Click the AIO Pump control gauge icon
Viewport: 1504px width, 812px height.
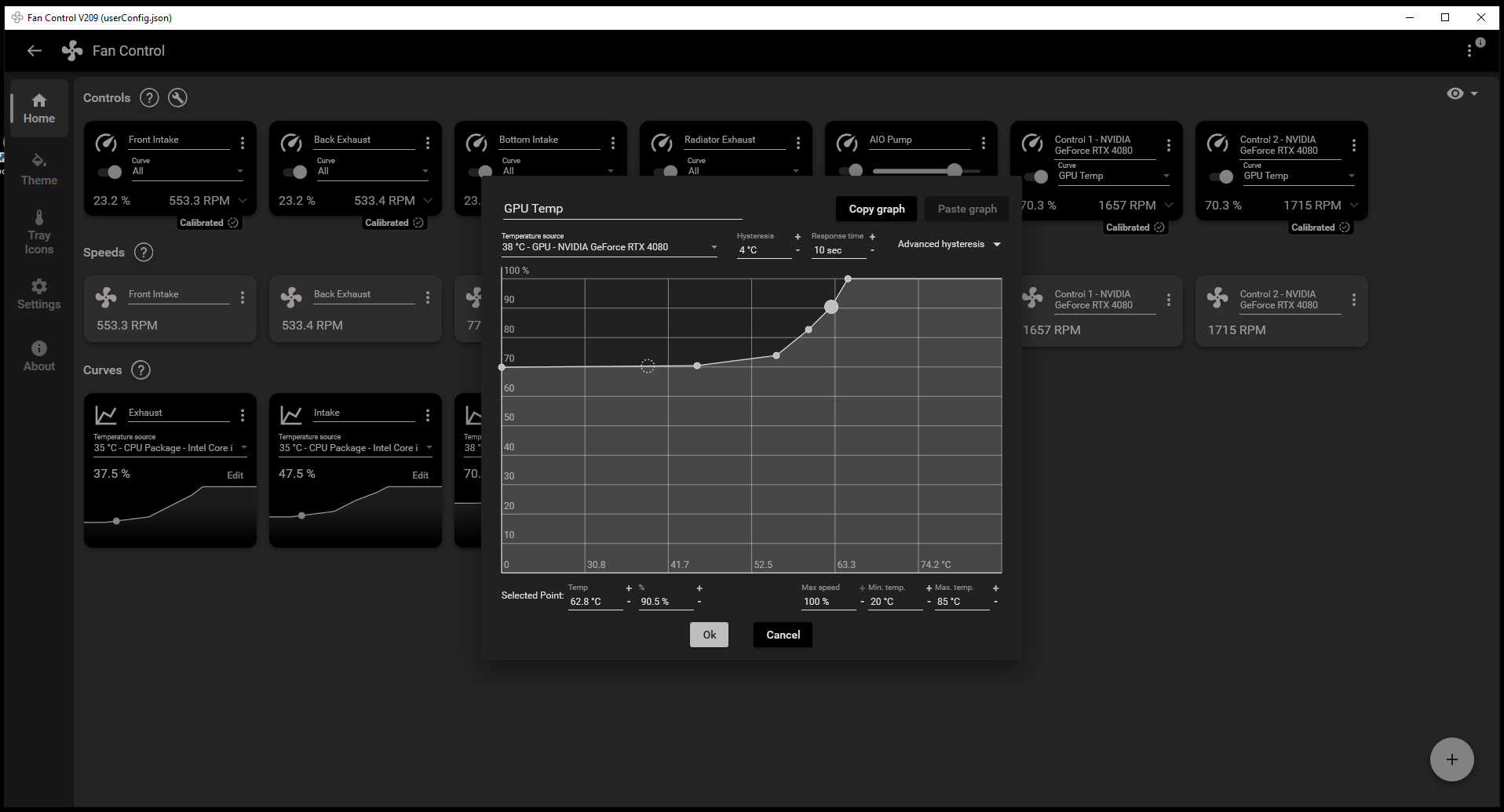pyautogui.click(x=847, y=143)
